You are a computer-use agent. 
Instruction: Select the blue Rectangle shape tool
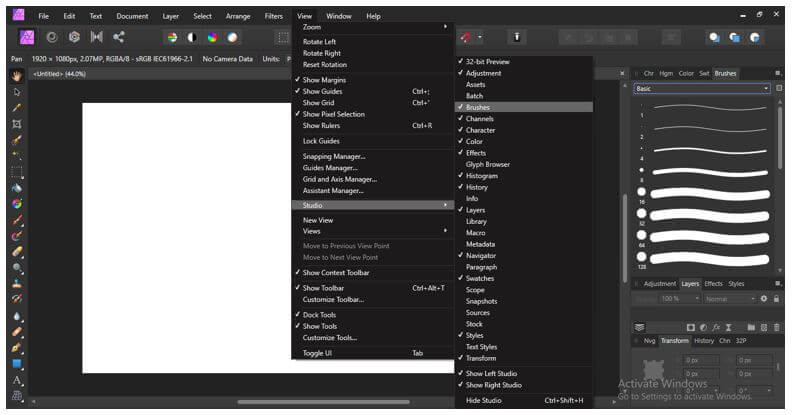click(17, 364)
